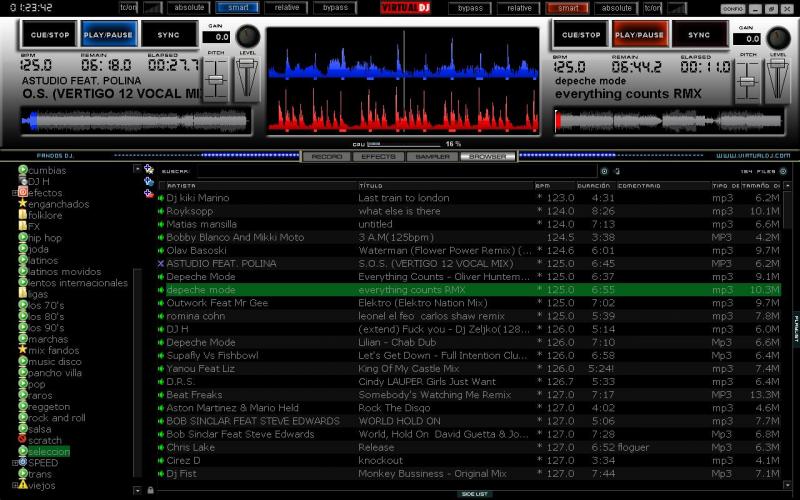Click the left deck CUE/STOP button
Screen dimensions: 800x500
[x=49, y=35]
